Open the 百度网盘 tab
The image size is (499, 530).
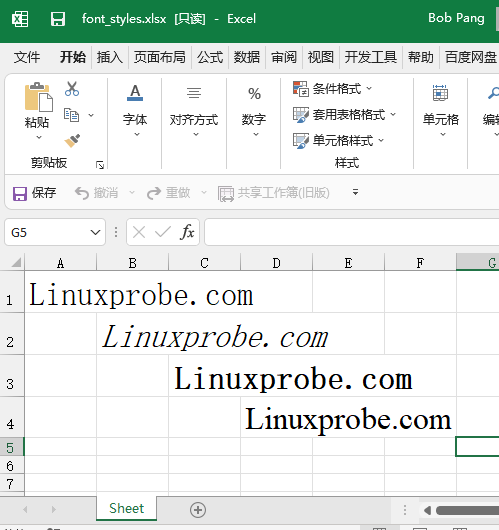(471, 57)
